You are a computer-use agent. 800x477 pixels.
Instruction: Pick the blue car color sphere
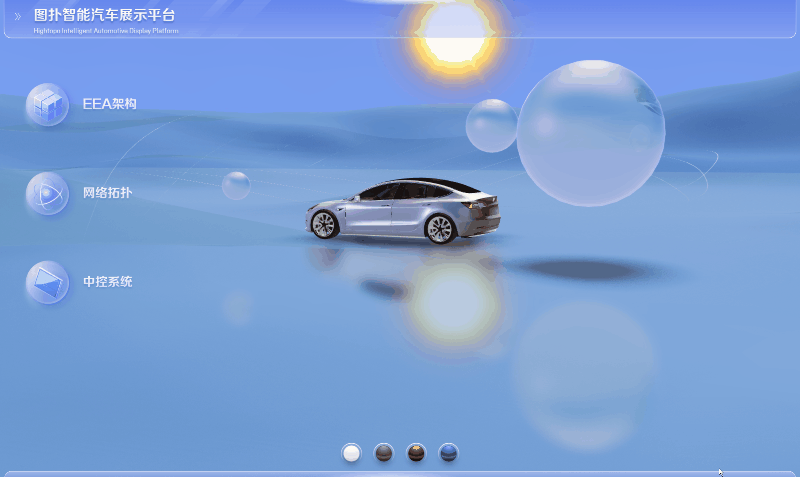click(x=449, y=453)
